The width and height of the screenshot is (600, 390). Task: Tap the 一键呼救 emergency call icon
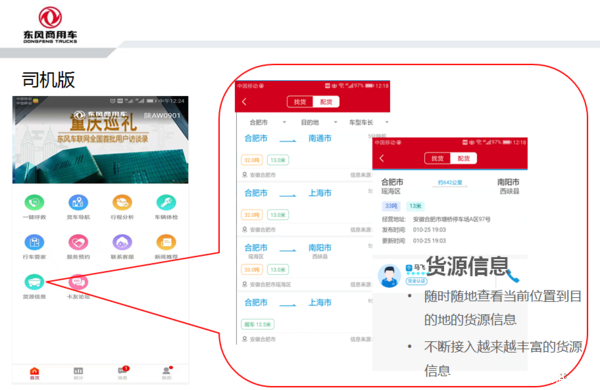tap(34, 202)
